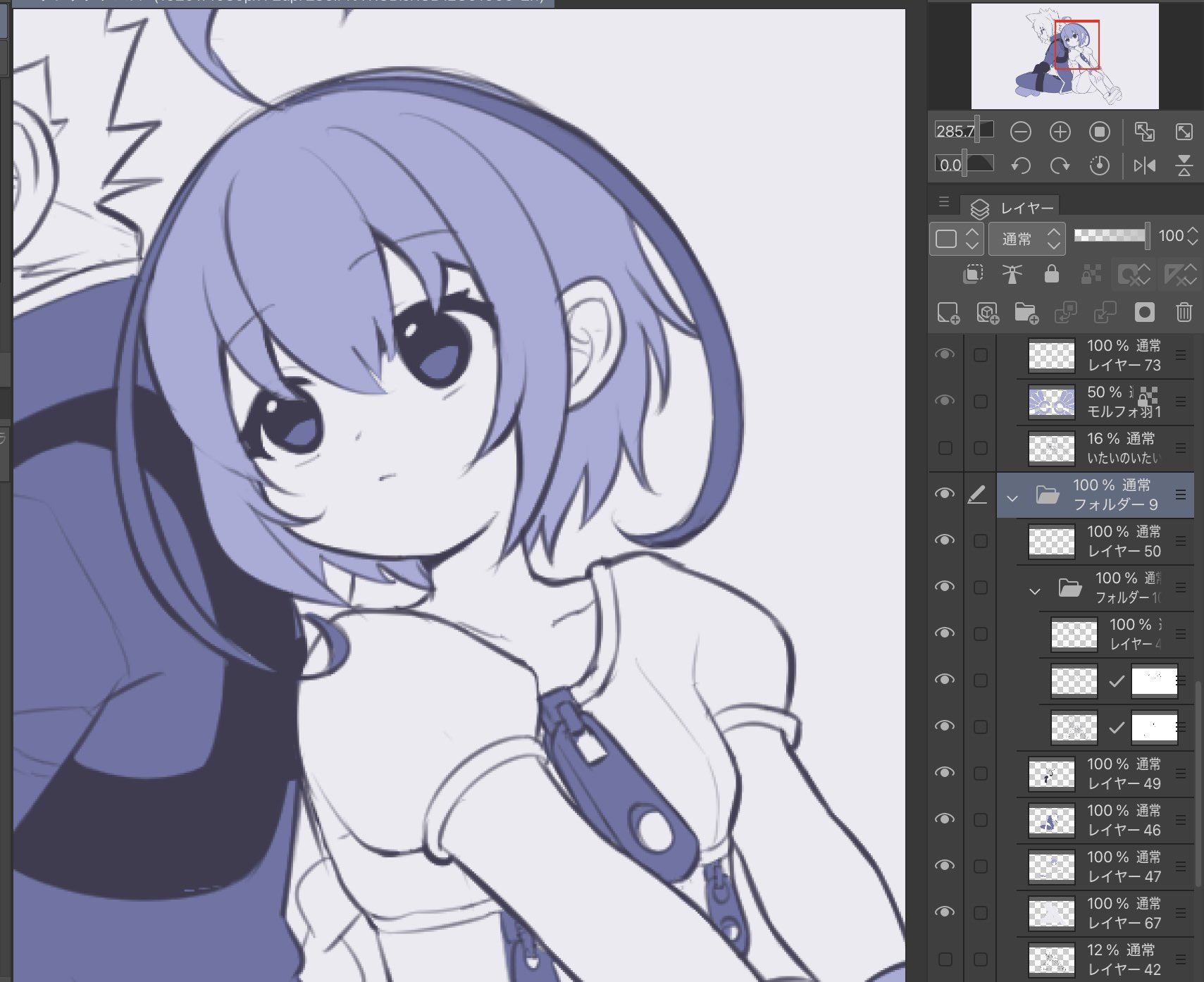Collapse the nested フォルダー 10 folder
Image resolution: width=1204 pixels, height=982 pixels.
tap(1034, 591)
